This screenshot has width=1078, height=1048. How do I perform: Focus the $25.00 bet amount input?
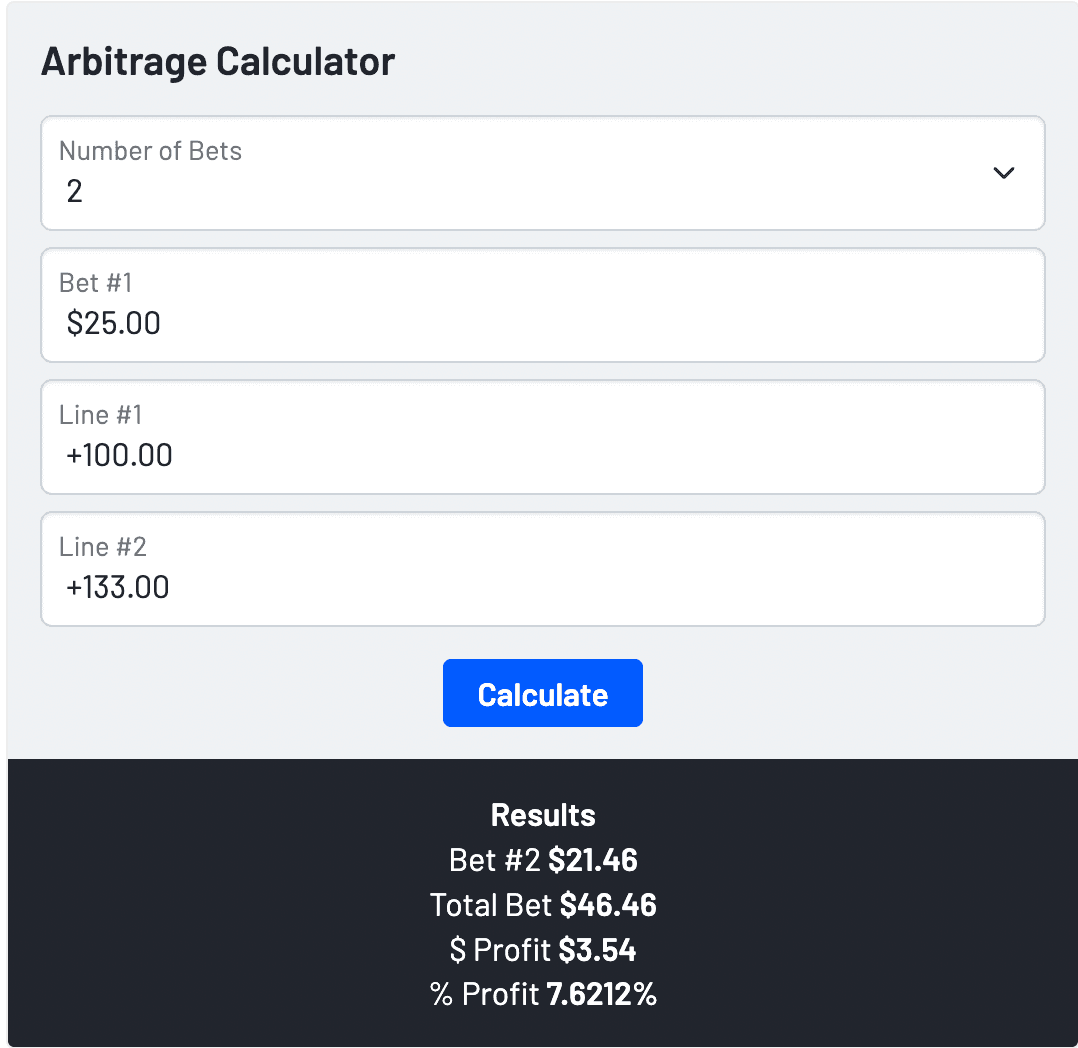click(114, 324)
